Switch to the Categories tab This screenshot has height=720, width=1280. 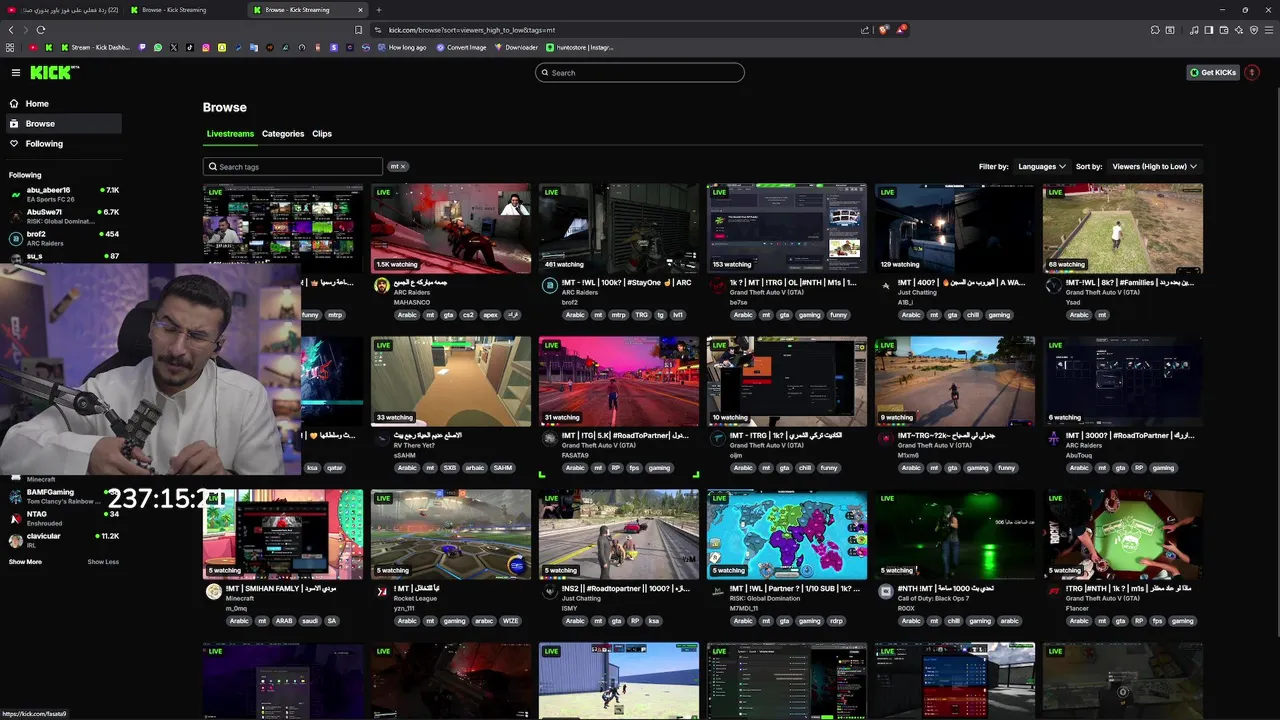click(283, 134)
